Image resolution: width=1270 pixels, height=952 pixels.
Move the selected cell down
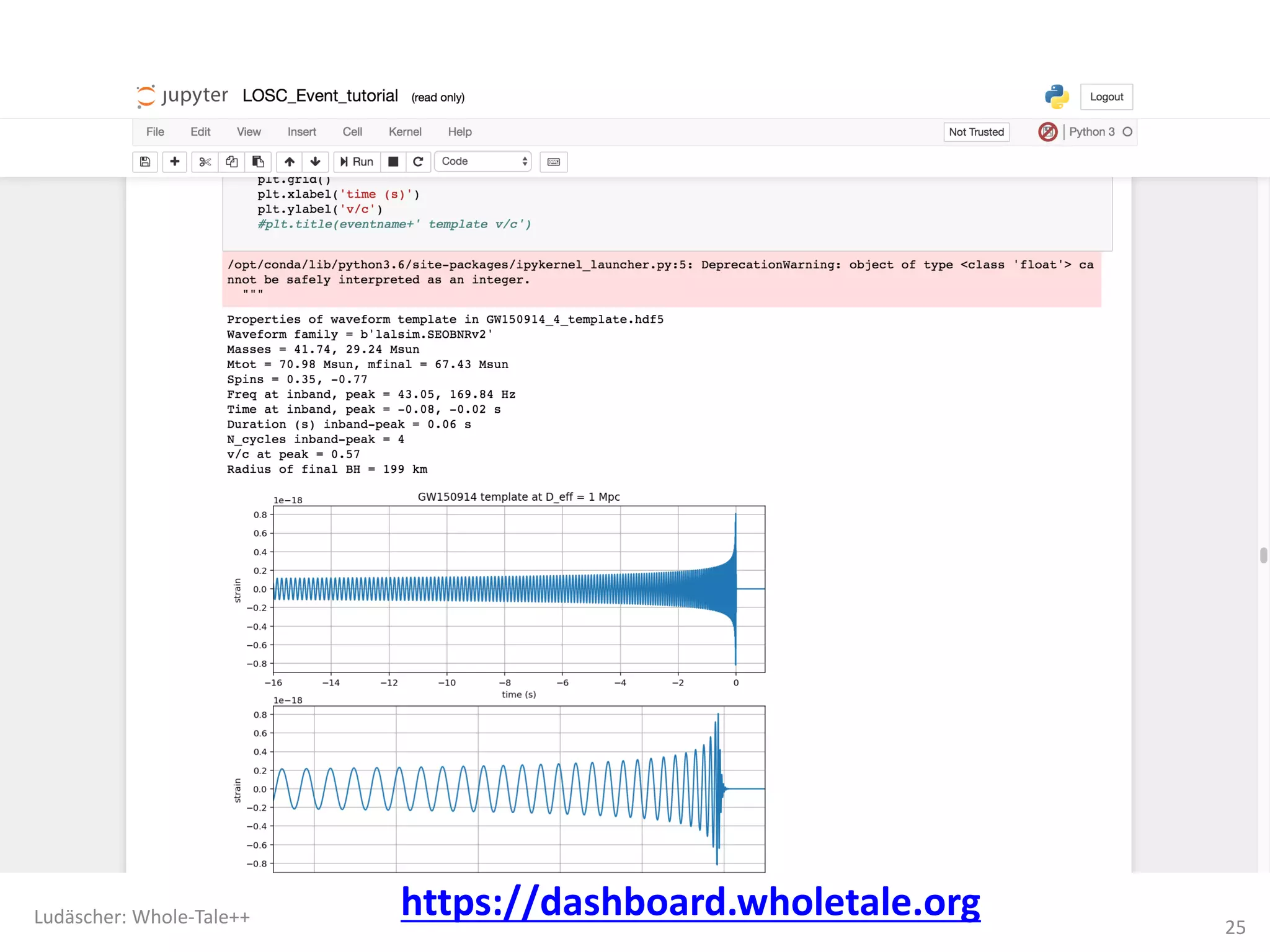click(x=316, y=162)
